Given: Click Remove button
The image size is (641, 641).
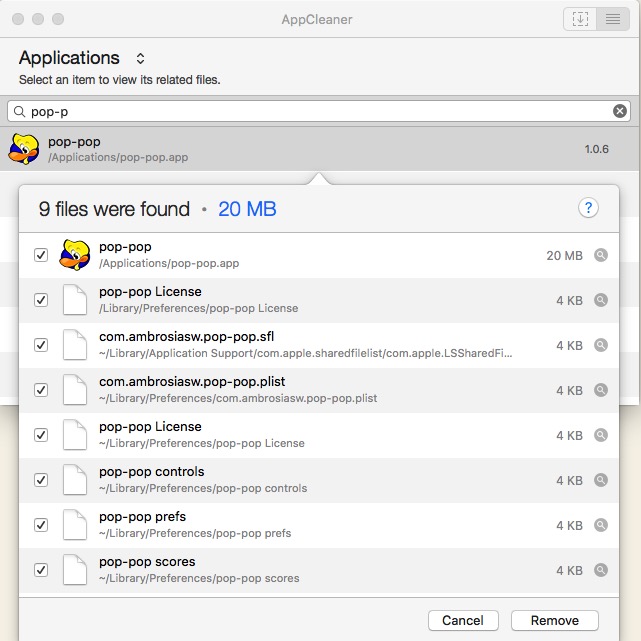Looking at the screenshot, I should pyautogui.click(x=554, y=620).
